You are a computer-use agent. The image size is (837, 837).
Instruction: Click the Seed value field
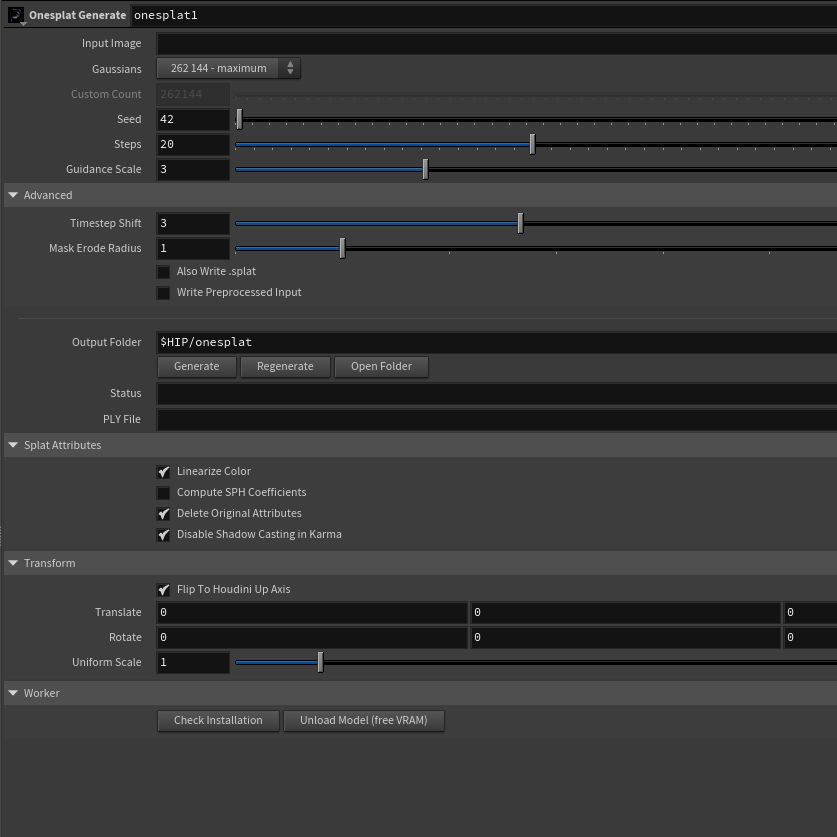[193, 119]
